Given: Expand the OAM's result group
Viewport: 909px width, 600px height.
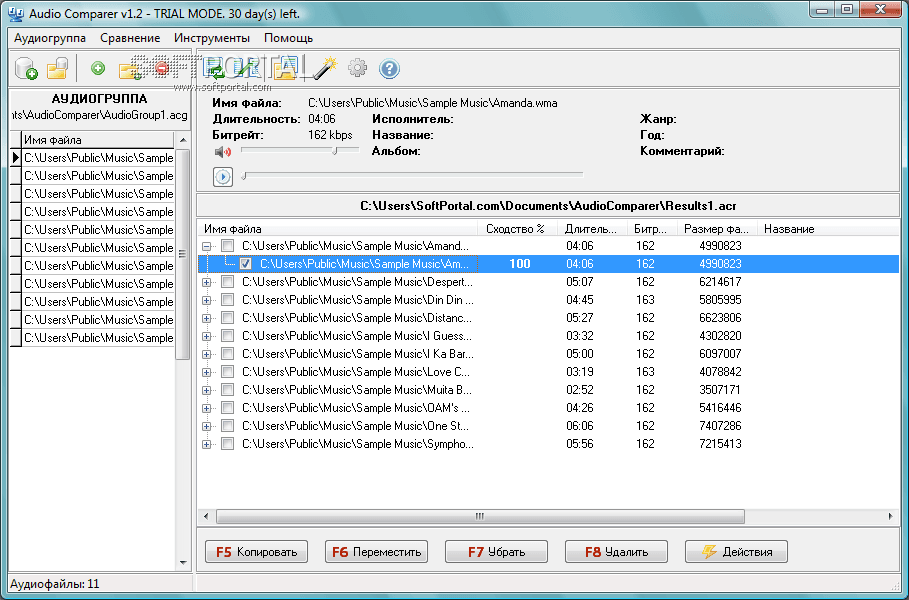Looking at the screenshot, I should click(206, 408).
